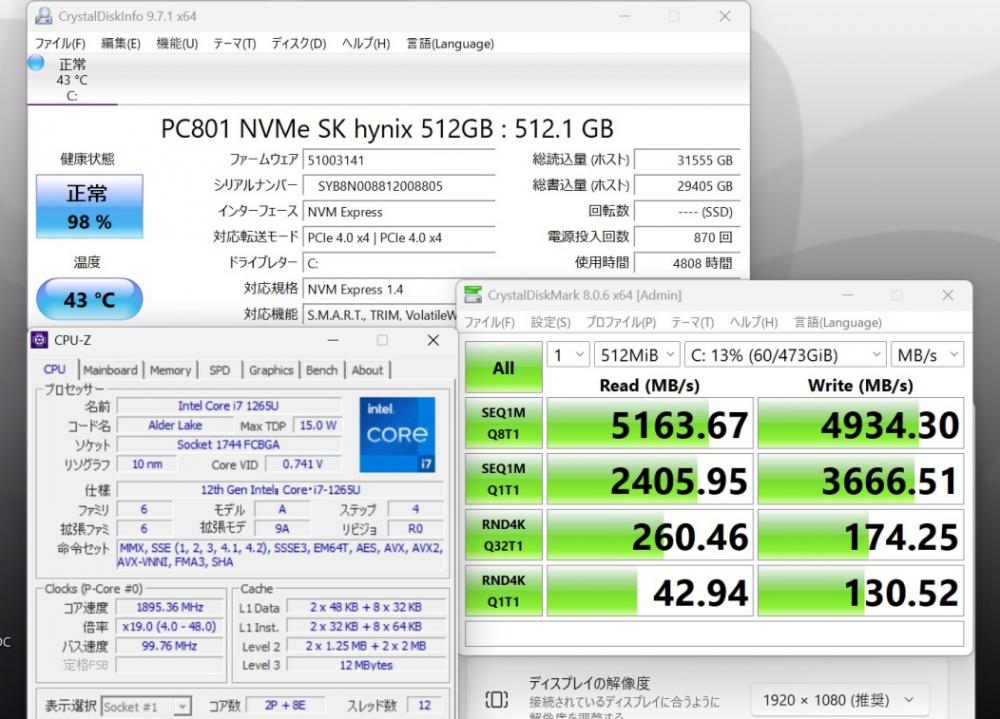Run the RND4K Q32T1 benchmark
The image size is (1000, 719).
504,535
